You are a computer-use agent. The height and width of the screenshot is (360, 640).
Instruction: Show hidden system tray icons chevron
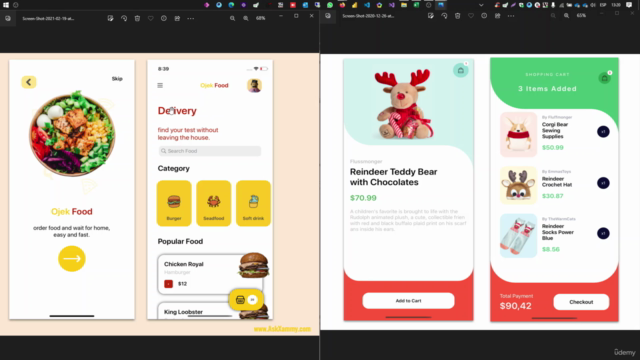481,5
